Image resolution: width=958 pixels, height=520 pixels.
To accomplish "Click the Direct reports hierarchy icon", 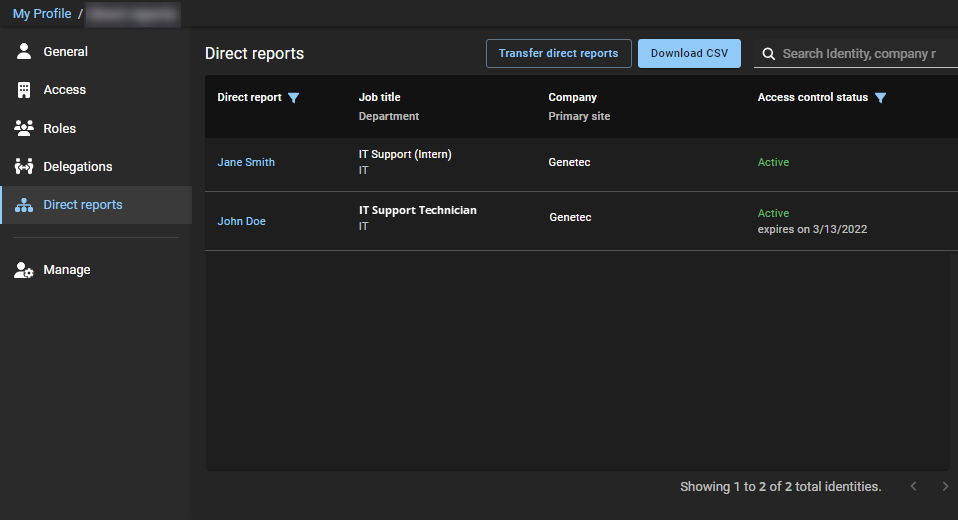I will [24, 205].
